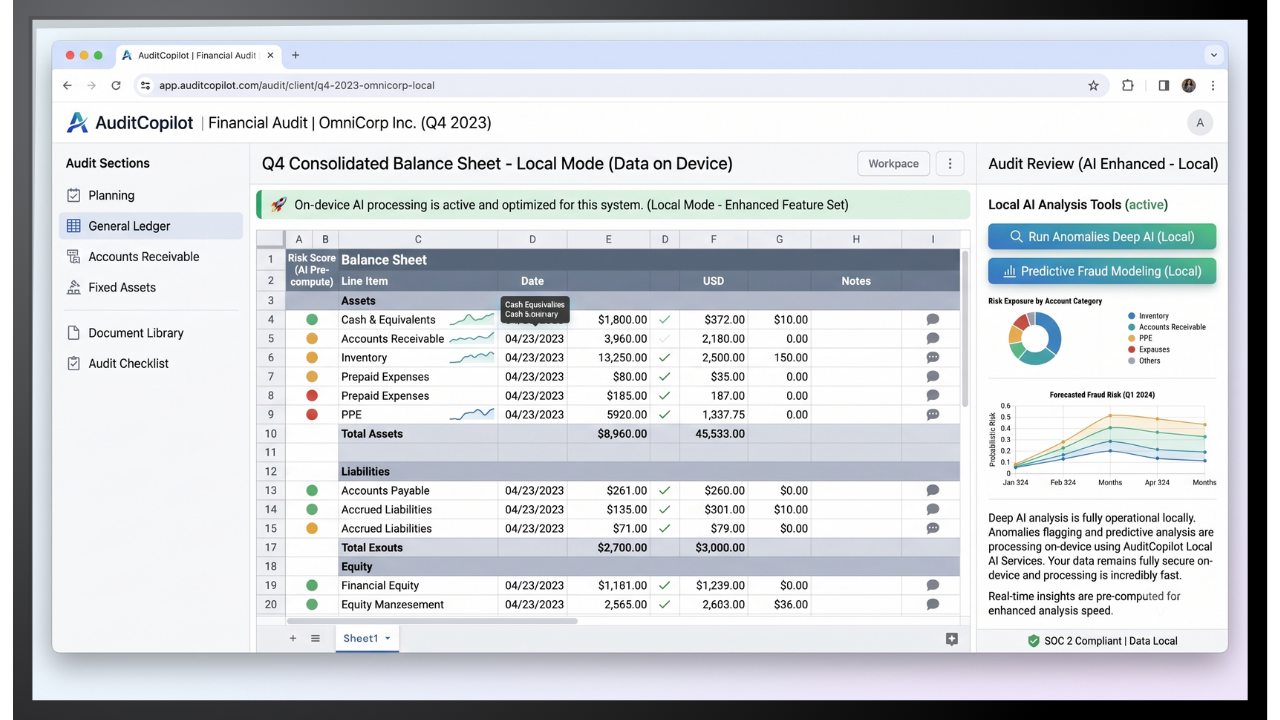Viewport: 1280px width, 720px height.
Task: Click the Risk Exposure donut chart
Action: (1033, 338)
